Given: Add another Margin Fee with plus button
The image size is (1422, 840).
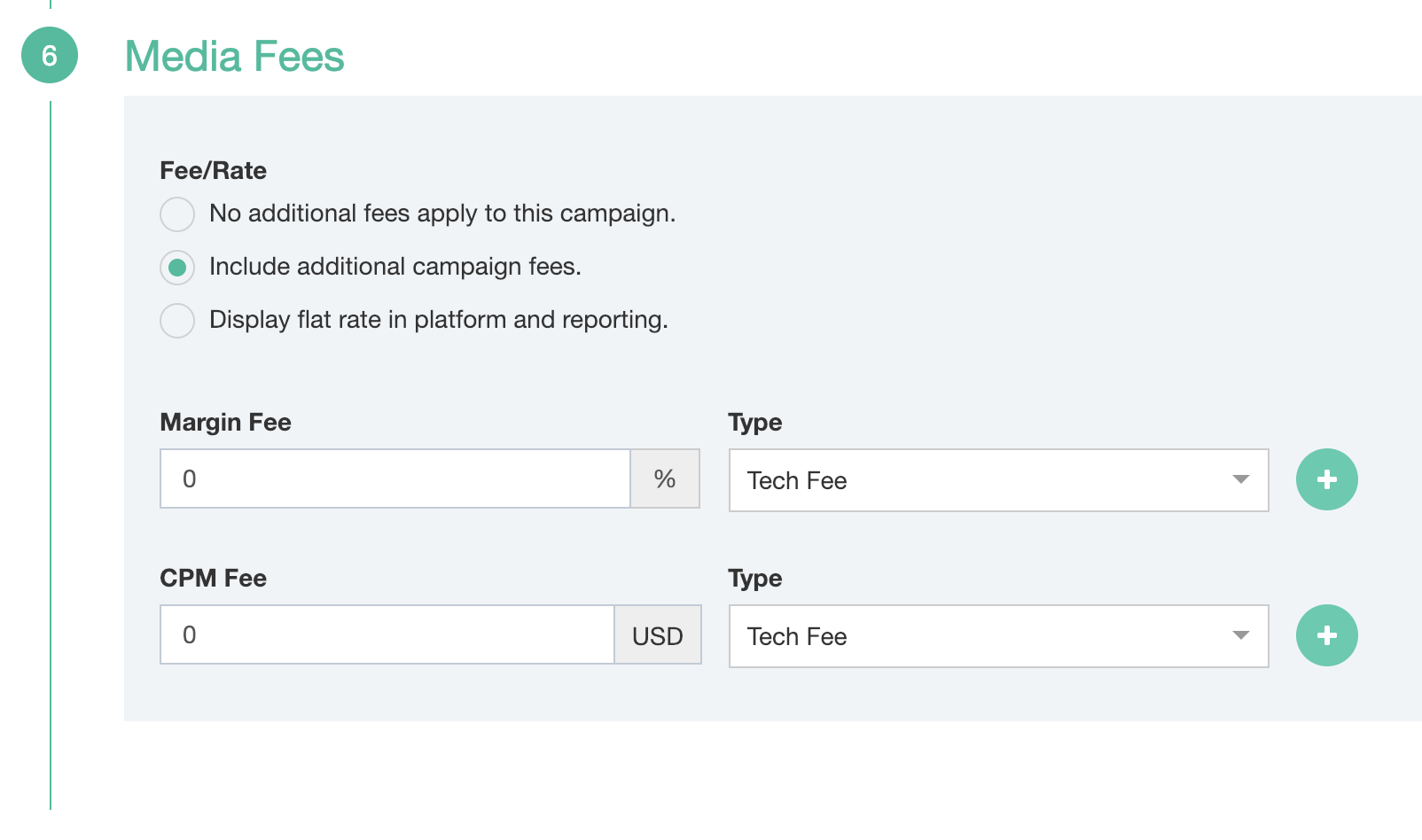Looking at the screenshot, I should tap(1326, 479).
